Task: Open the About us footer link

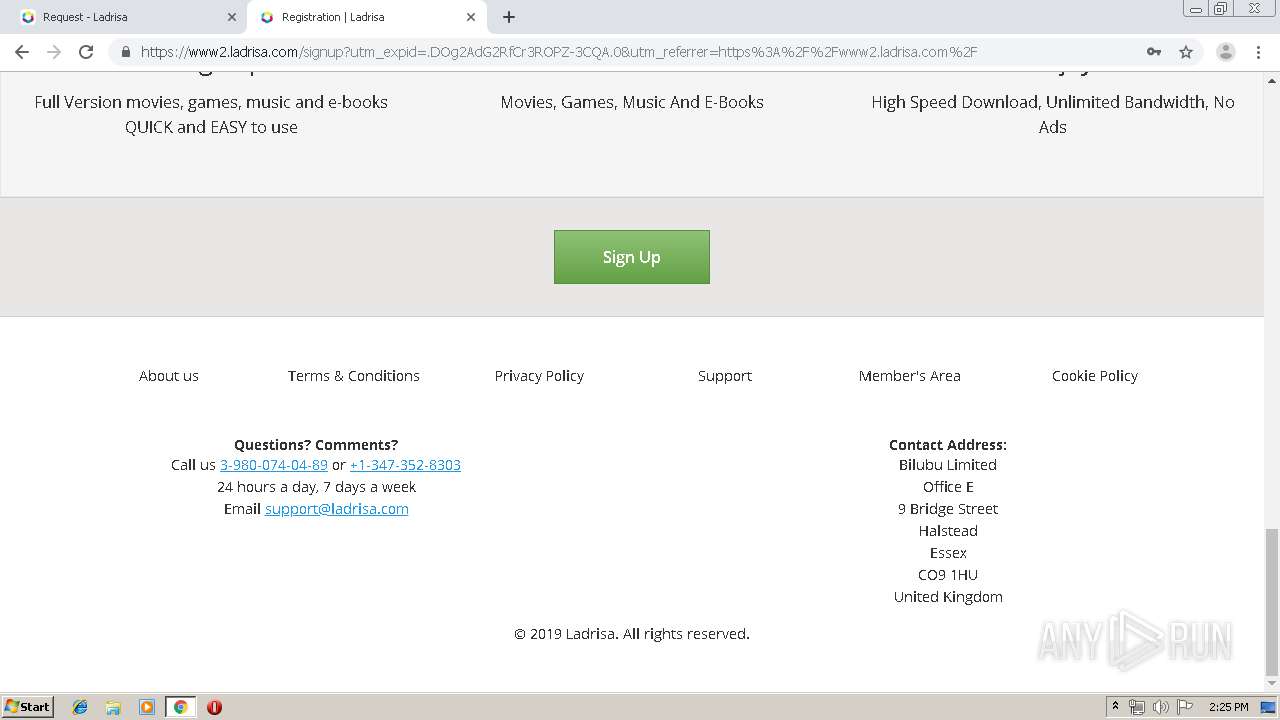Action: point(169,376)
